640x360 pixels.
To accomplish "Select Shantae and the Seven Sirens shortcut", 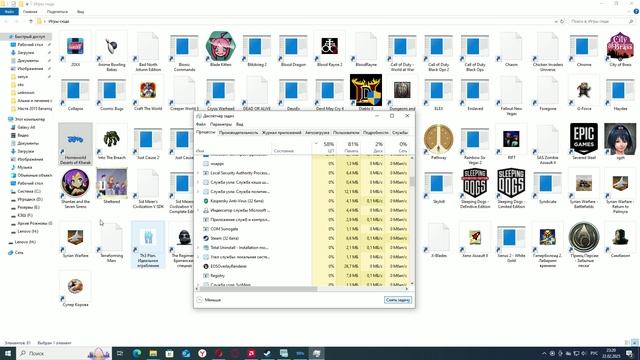I will point(75,189).
